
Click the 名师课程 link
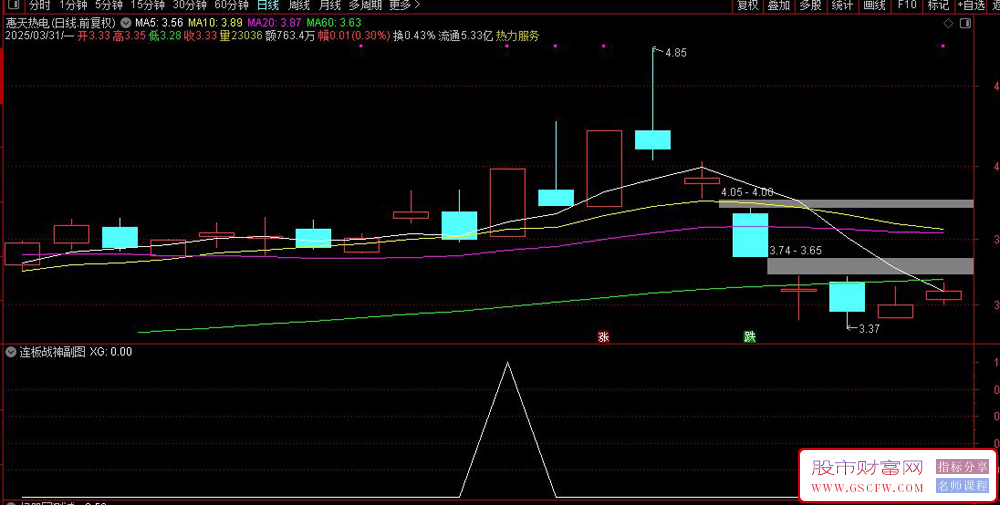coord(962,485)
